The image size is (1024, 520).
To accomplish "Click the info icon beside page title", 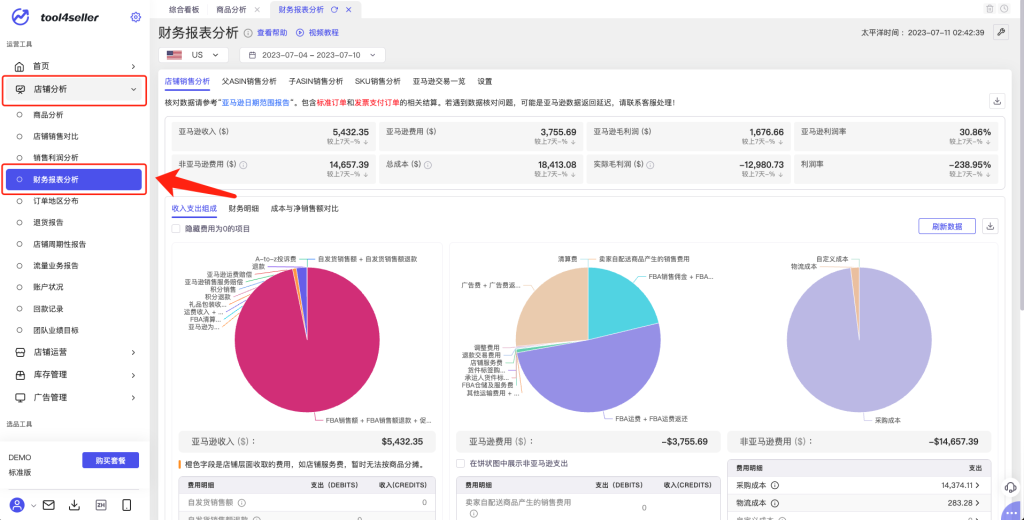I will [x=248, y=33].
